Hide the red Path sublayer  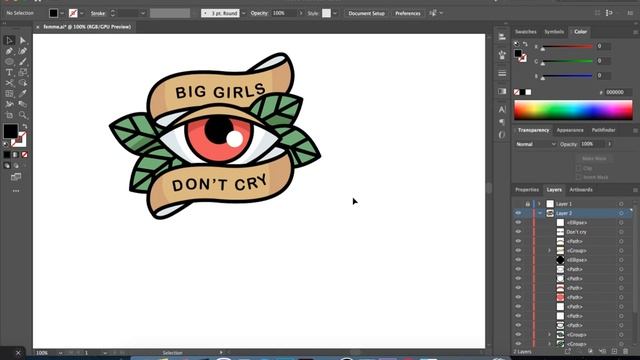pyautogui.click(x=518, y=297)
